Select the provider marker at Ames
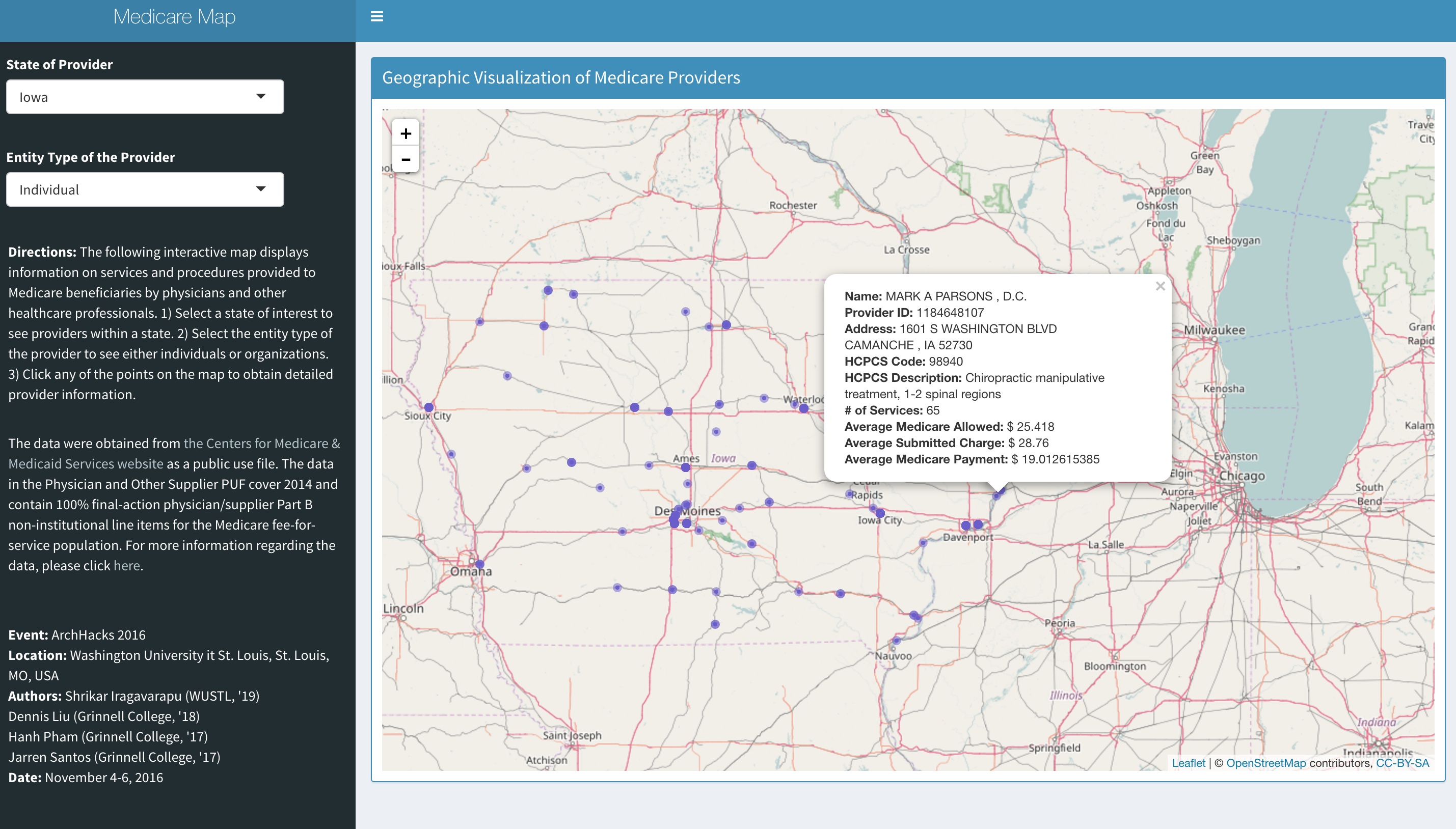 tap(685, 467)
